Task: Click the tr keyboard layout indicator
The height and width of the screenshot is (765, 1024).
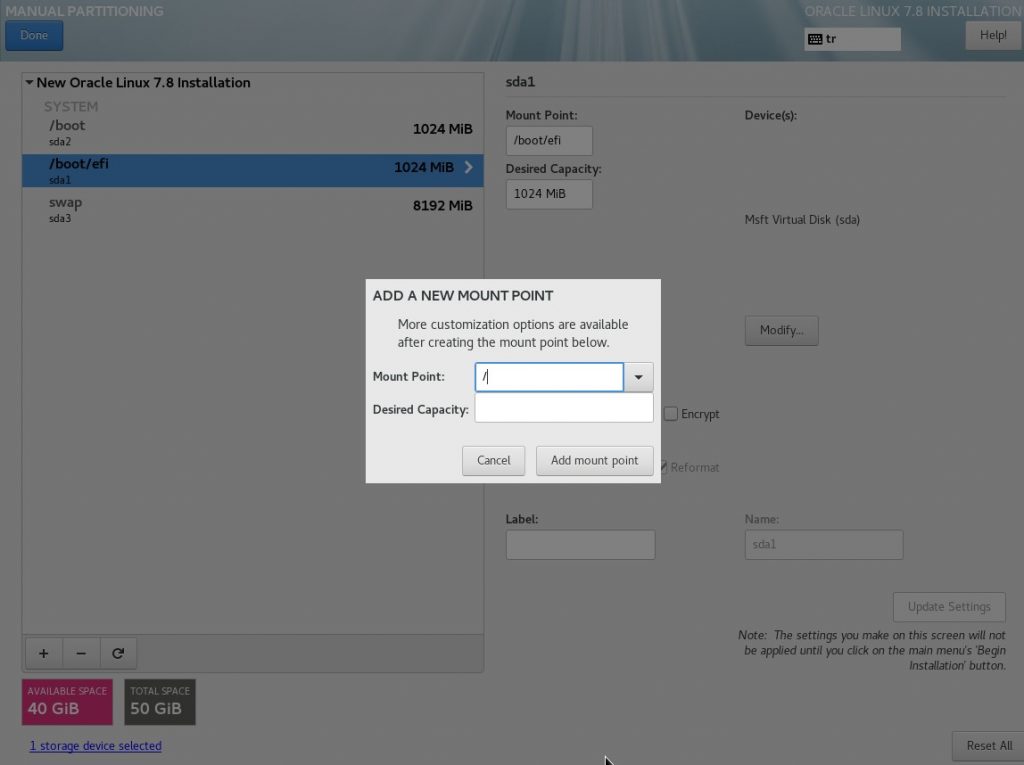Action: (x=853, y=39)
